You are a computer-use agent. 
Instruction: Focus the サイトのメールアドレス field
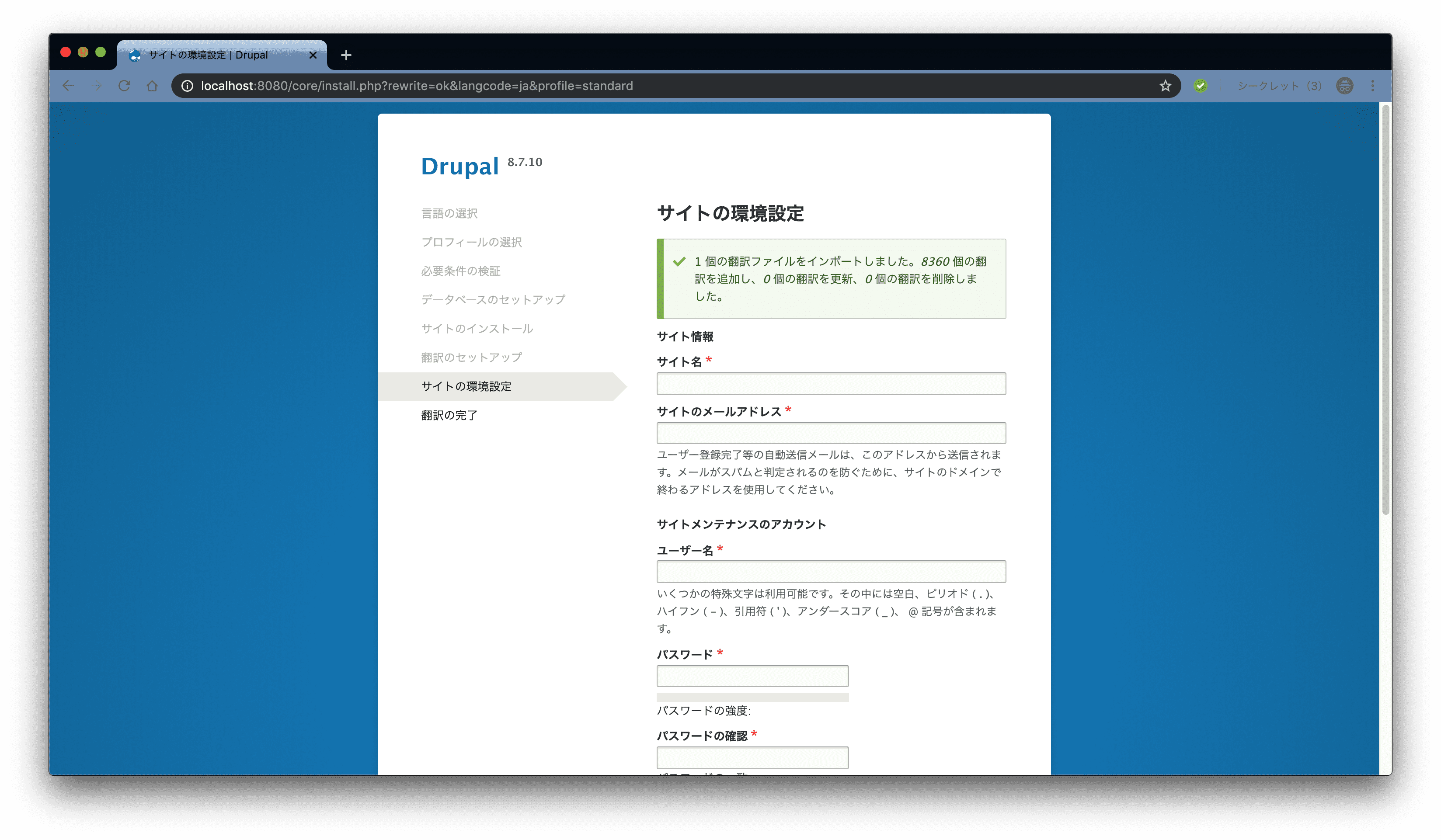[x=831, y=433]
